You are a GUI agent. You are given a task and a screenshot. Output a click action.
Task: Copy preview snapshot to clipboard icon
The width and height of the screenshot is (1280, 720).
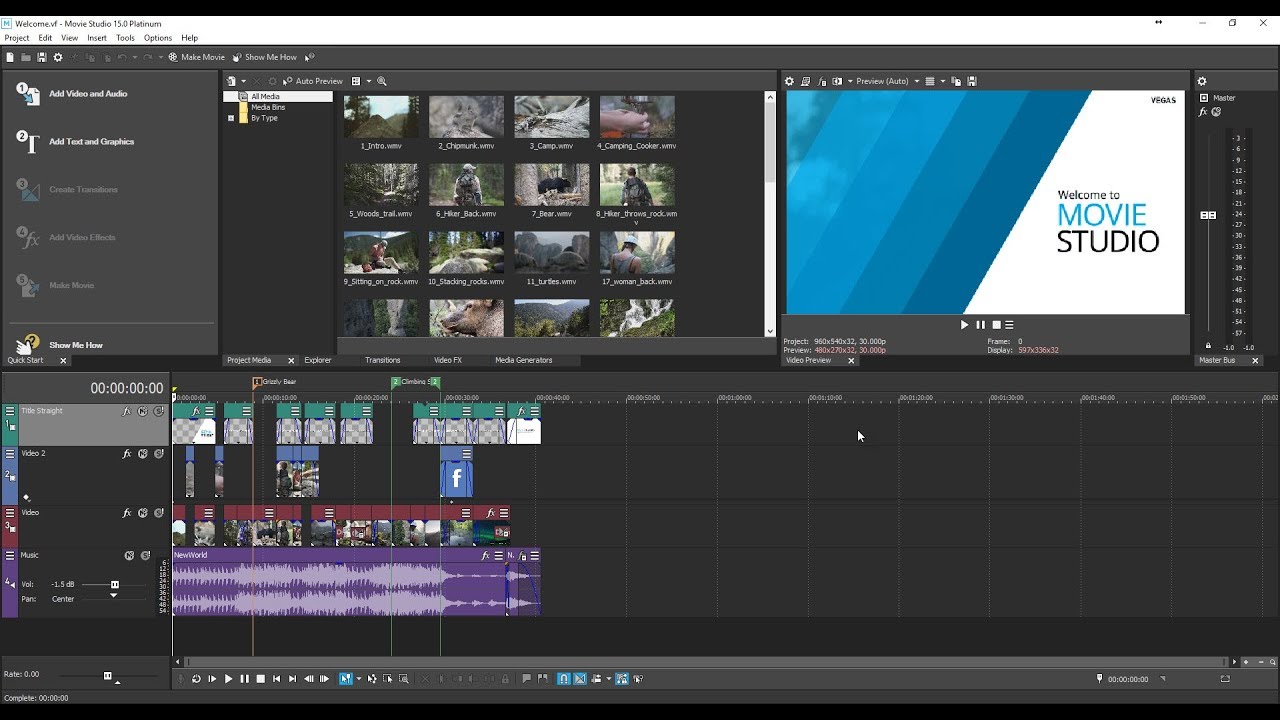click(956, 81)
